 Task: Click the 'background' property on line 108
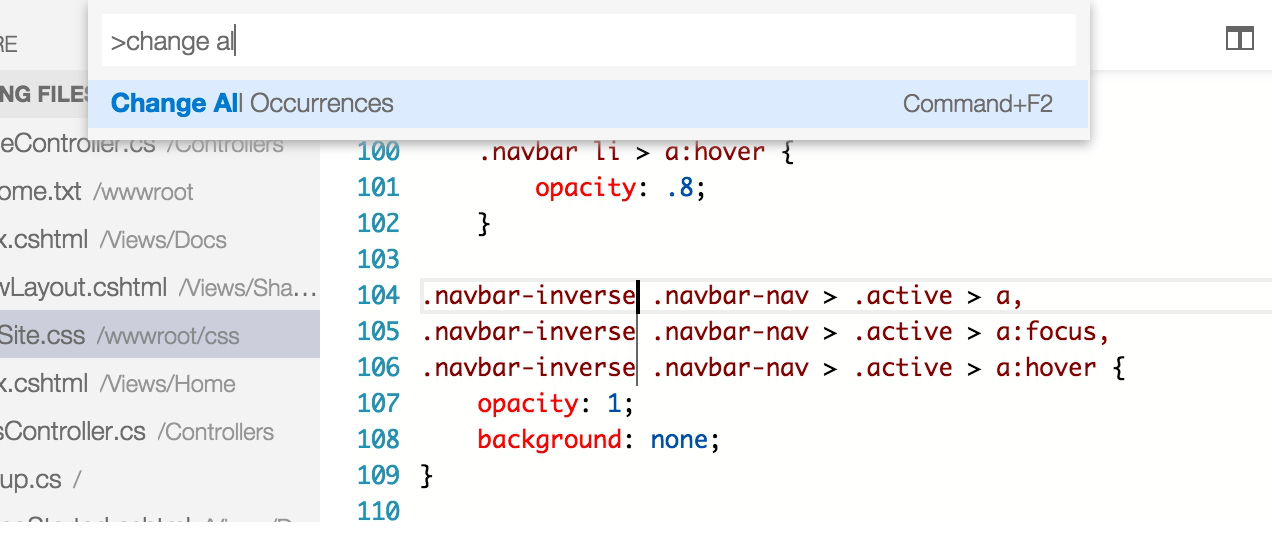[549, 440]
